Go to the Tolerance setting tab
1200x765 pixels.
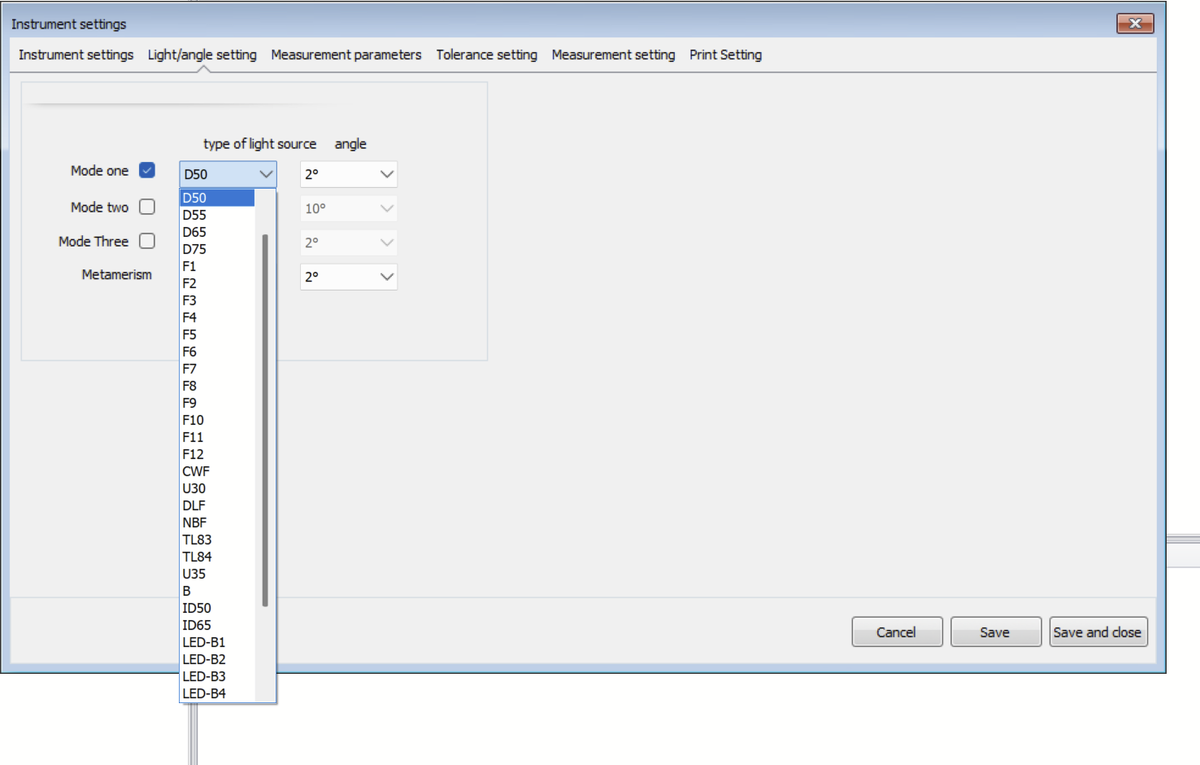(486, 55)
